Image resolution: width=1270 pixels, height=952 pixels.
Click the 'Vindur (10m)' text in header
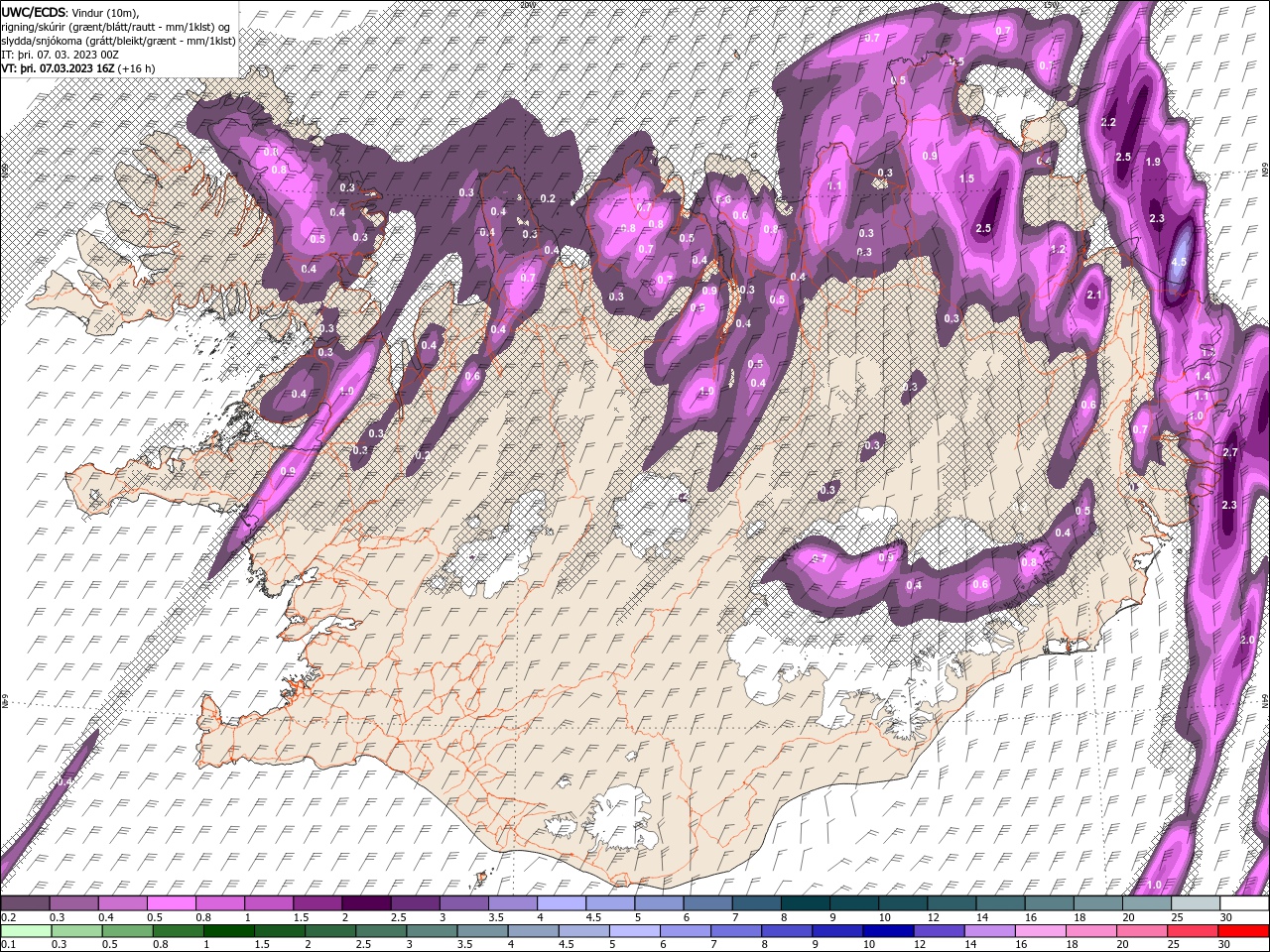click(106, 12)
